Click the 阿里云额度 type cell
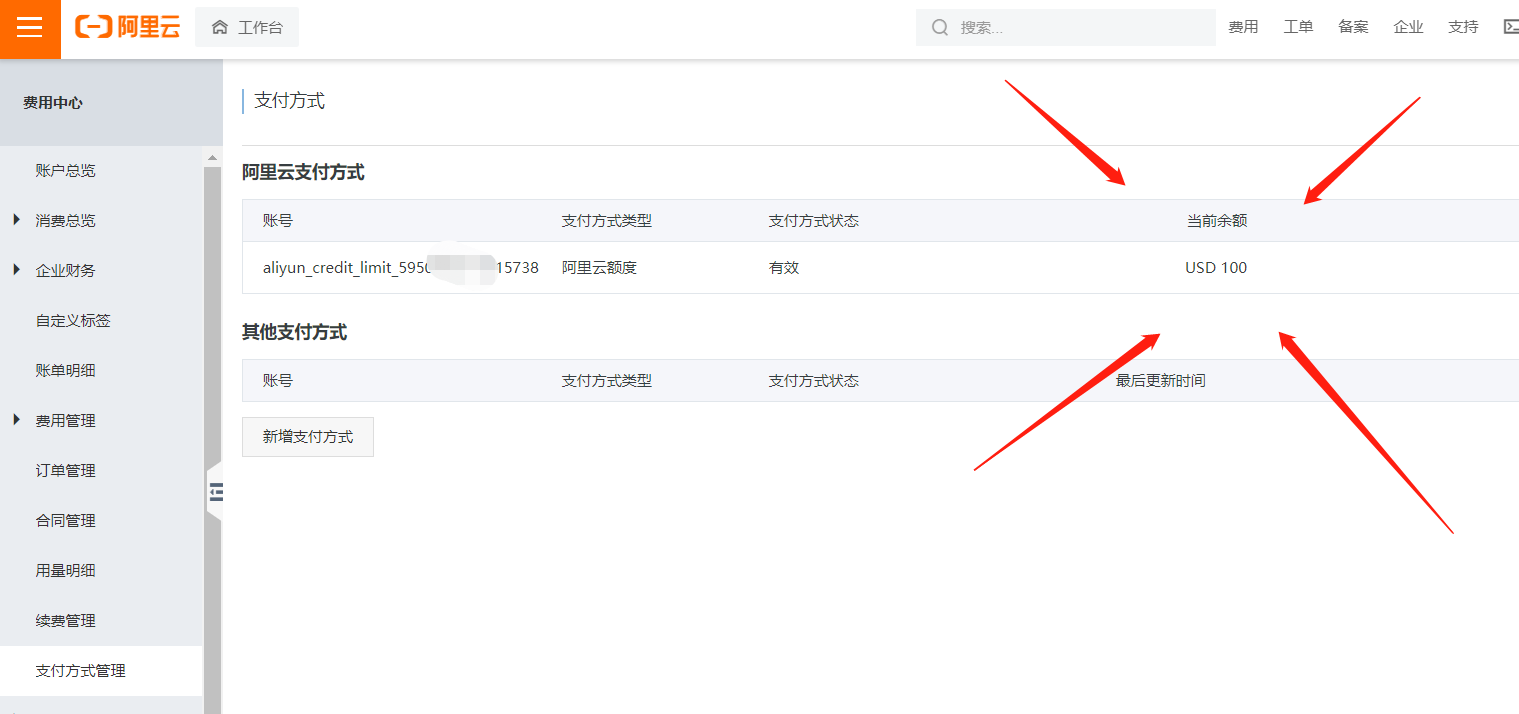The height and width of the screenshot is (714, 1519). click(x=599, y=268)
